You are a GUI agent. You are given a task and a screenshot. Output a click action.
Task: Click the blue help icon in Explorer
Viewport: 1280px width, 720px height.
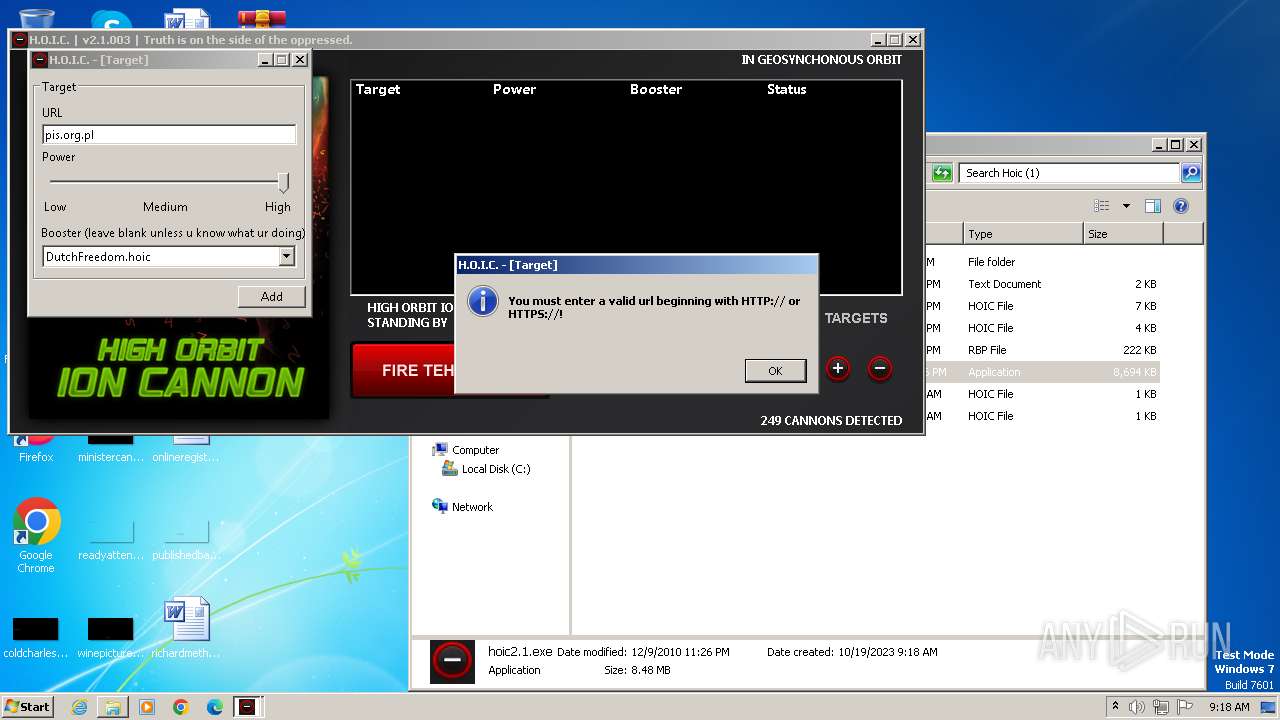pos(1181,206)
